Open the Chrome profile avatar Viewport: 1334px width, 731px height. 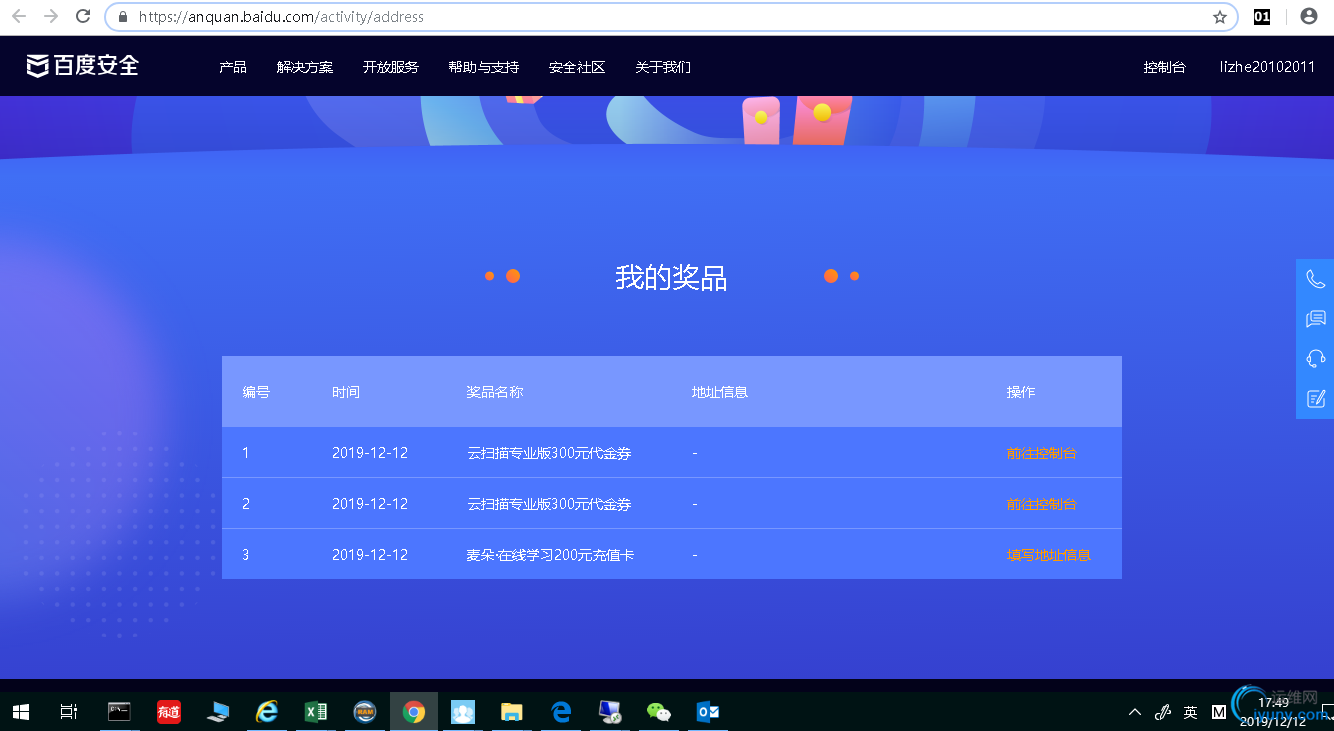pos(1308,17)
